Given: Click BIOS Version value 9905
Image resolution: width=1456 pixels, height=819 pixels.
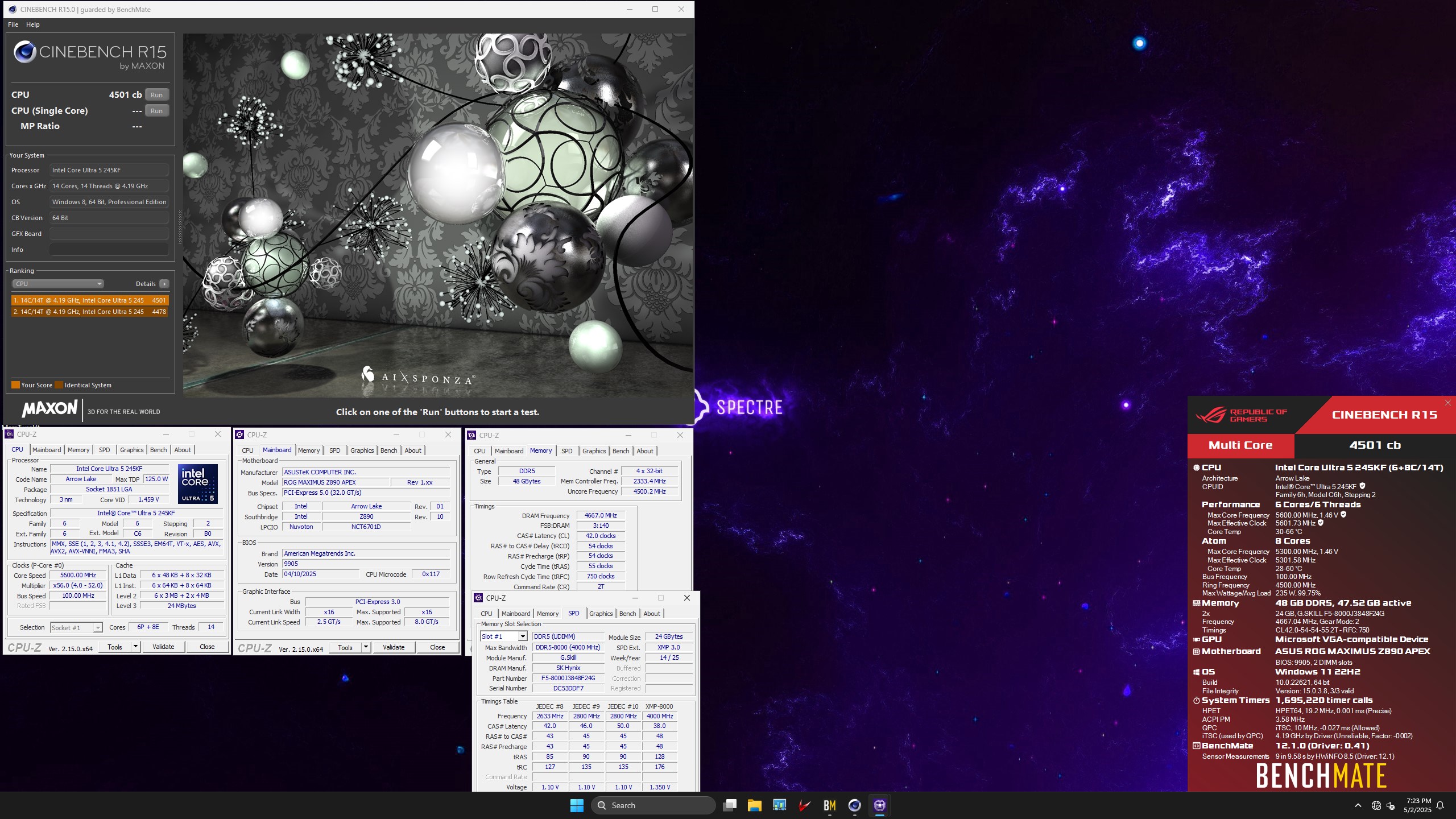Looking at the screenshot, I should click(366, 564).
